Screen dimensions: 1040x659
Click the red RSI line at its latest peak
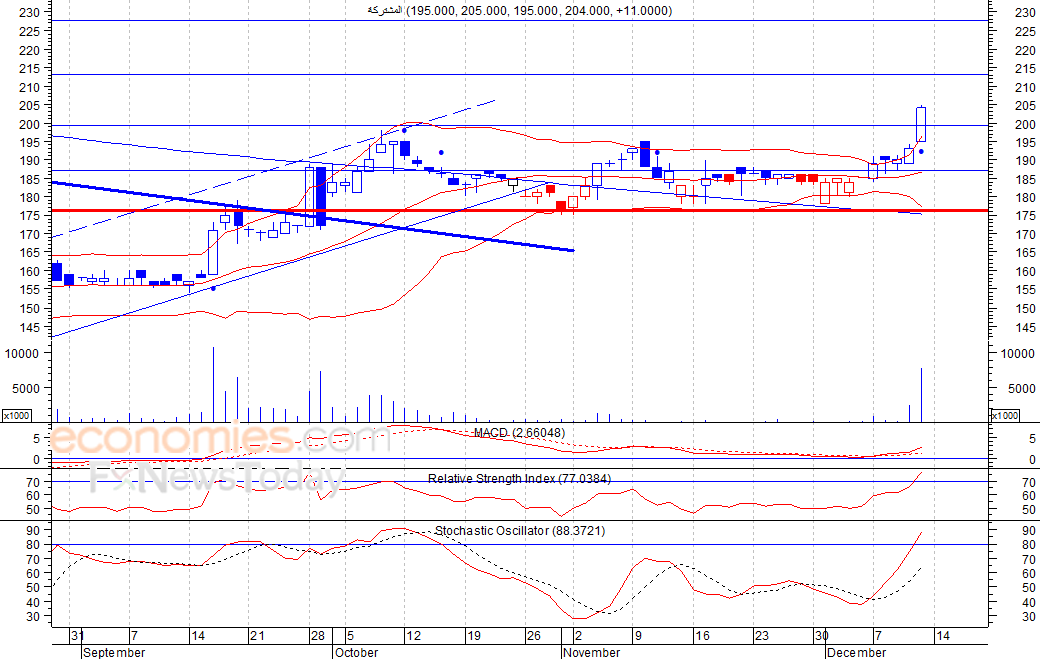[921, 473]
